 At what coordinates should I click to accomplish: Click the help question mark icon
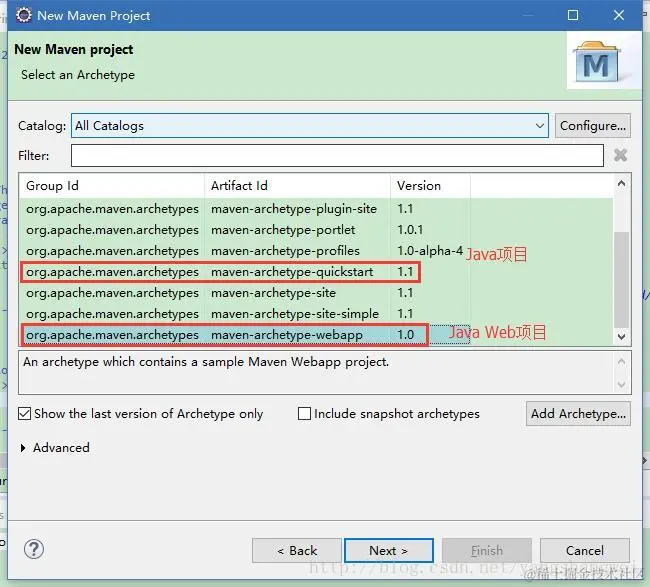(x=34, y=549)
